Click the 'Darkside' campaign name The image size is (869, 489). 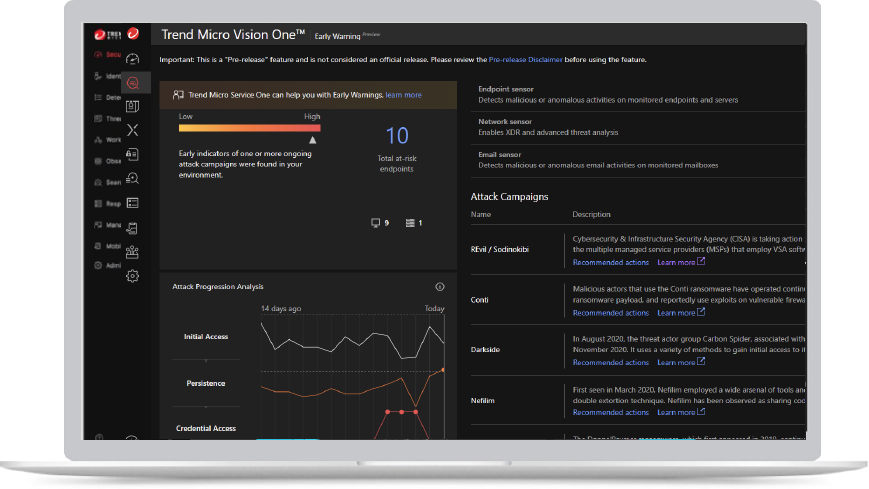pos(485,350)
